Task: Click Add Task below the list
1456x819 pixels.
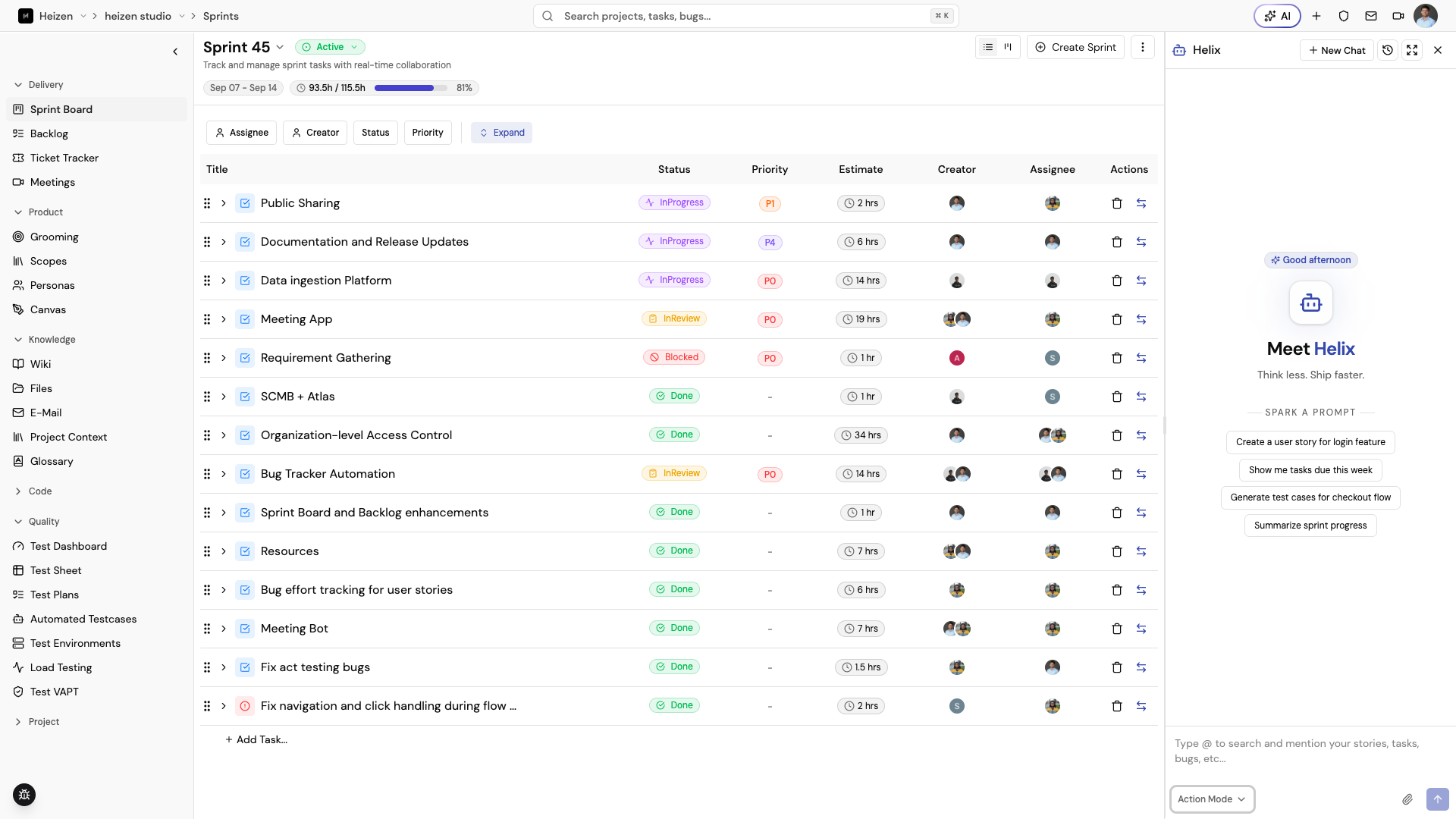Action: (256, 739)
